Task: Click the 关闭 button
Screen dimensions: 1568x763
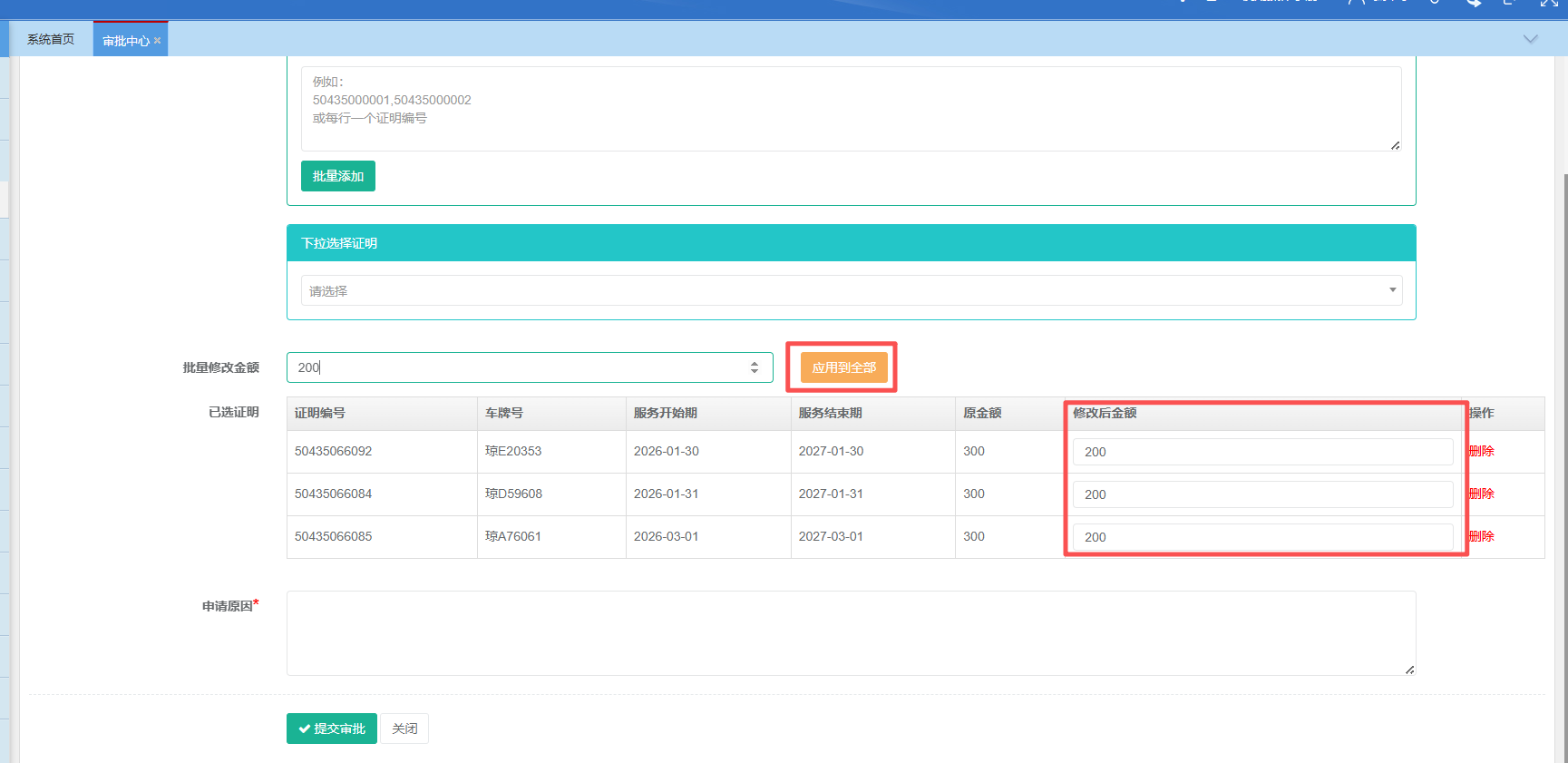Action: pyautogui.click(x=404, y=729)
